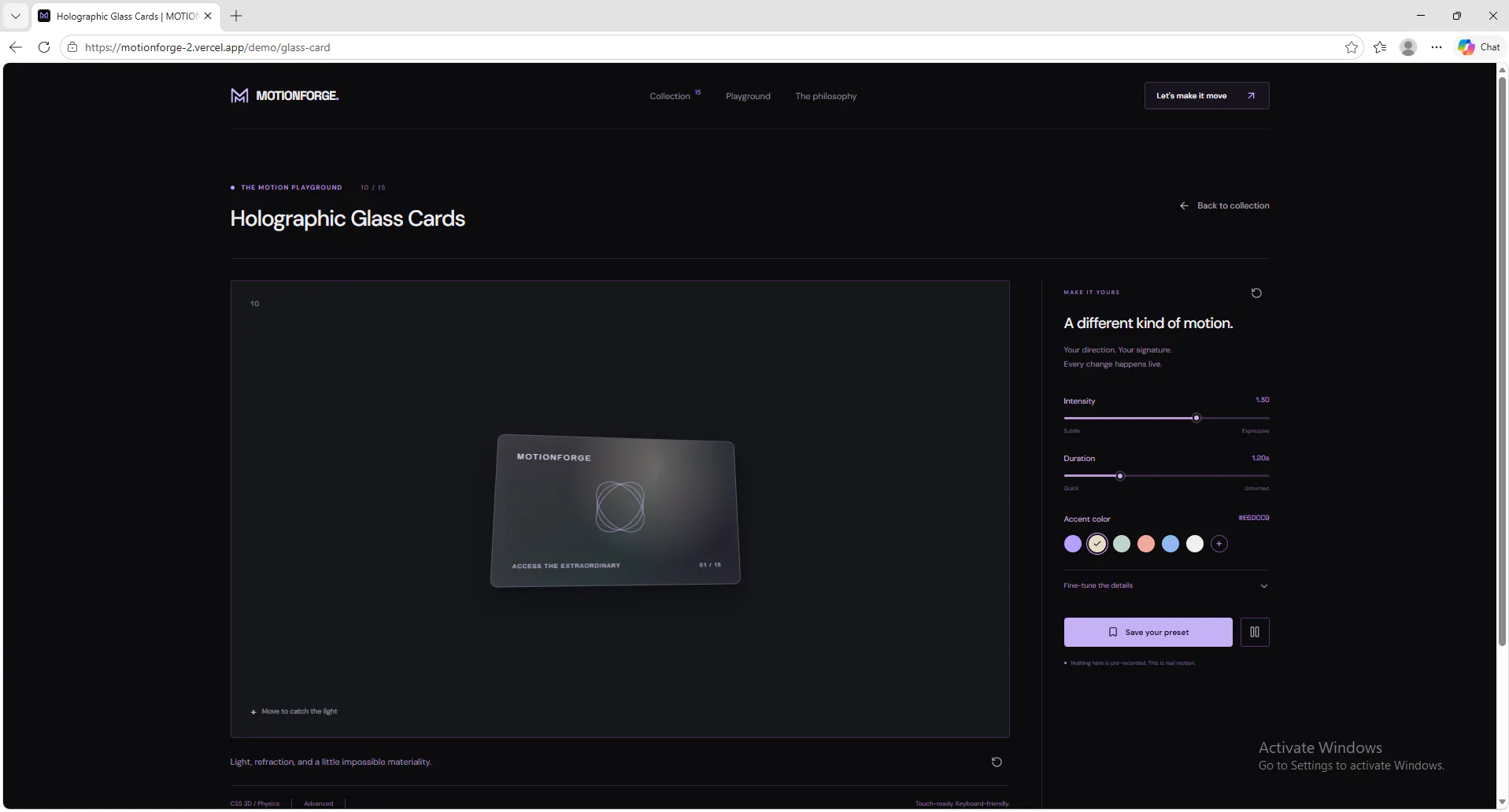Click the Let's make it move button
Screen dimensions: 1509x812
click(x=1207, y=96)
